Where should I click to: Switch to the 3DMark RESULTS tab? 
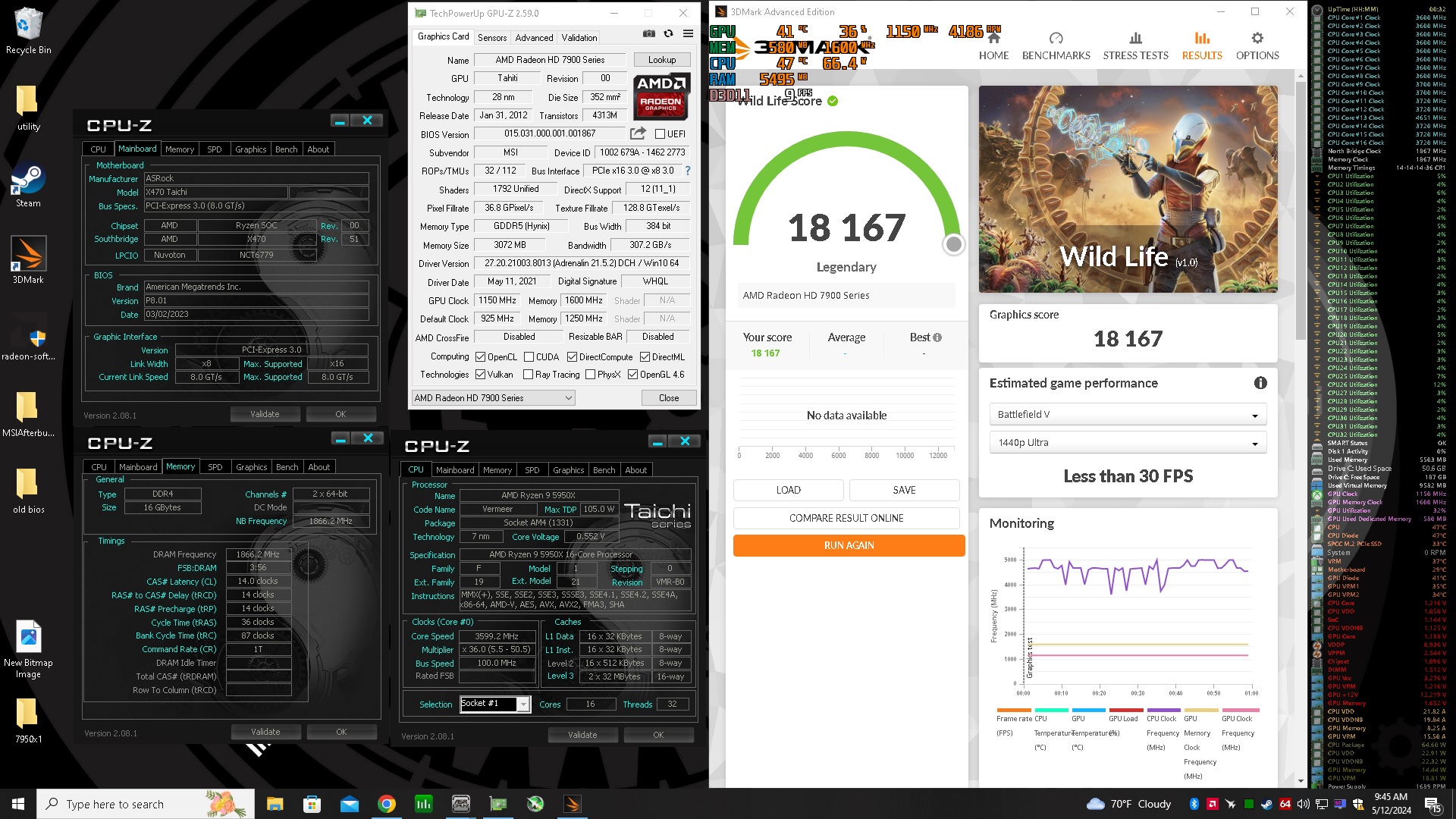(x=1202, y=46)
